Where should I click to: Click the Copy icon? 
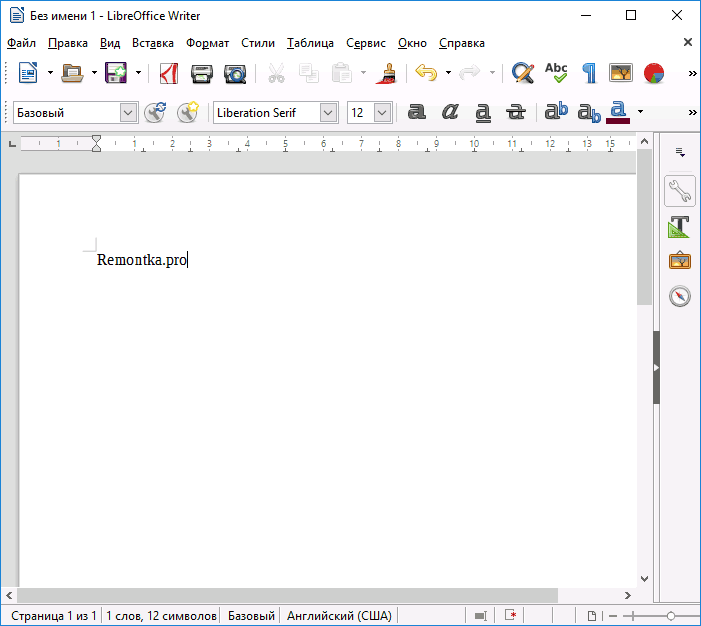click(x=309, y=73)
